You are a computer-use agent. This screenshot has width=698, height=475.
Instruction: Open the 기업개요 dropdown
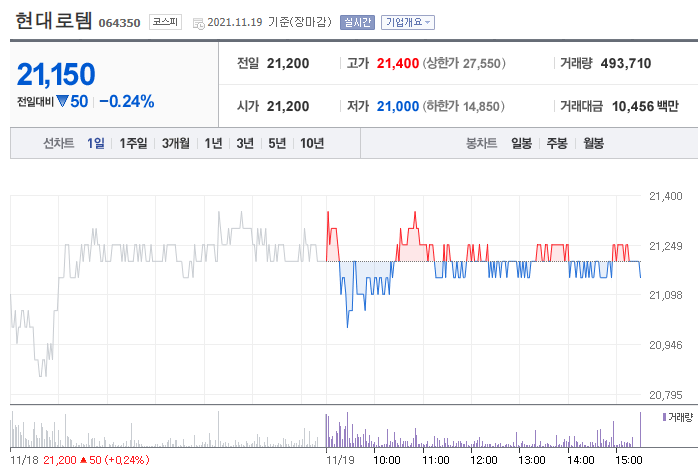pos(408,22)
